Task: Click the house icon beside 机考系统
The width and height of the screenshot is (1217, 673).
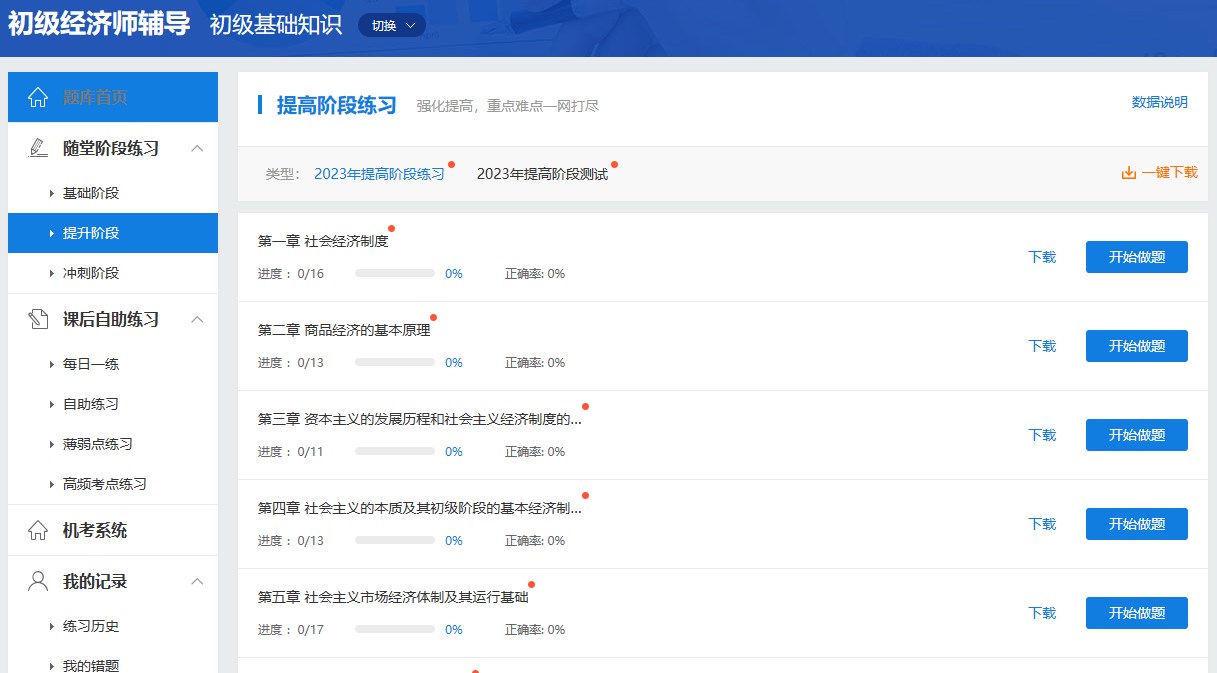Action: tap(38, 530)
